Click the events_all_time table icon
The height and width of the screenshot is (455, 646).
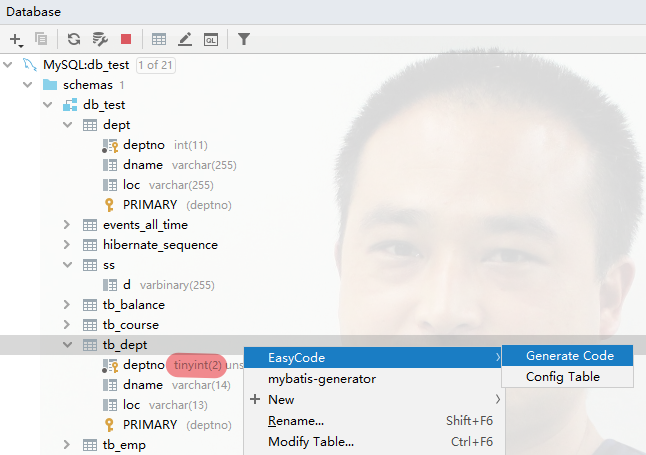(x=90, y=225)
